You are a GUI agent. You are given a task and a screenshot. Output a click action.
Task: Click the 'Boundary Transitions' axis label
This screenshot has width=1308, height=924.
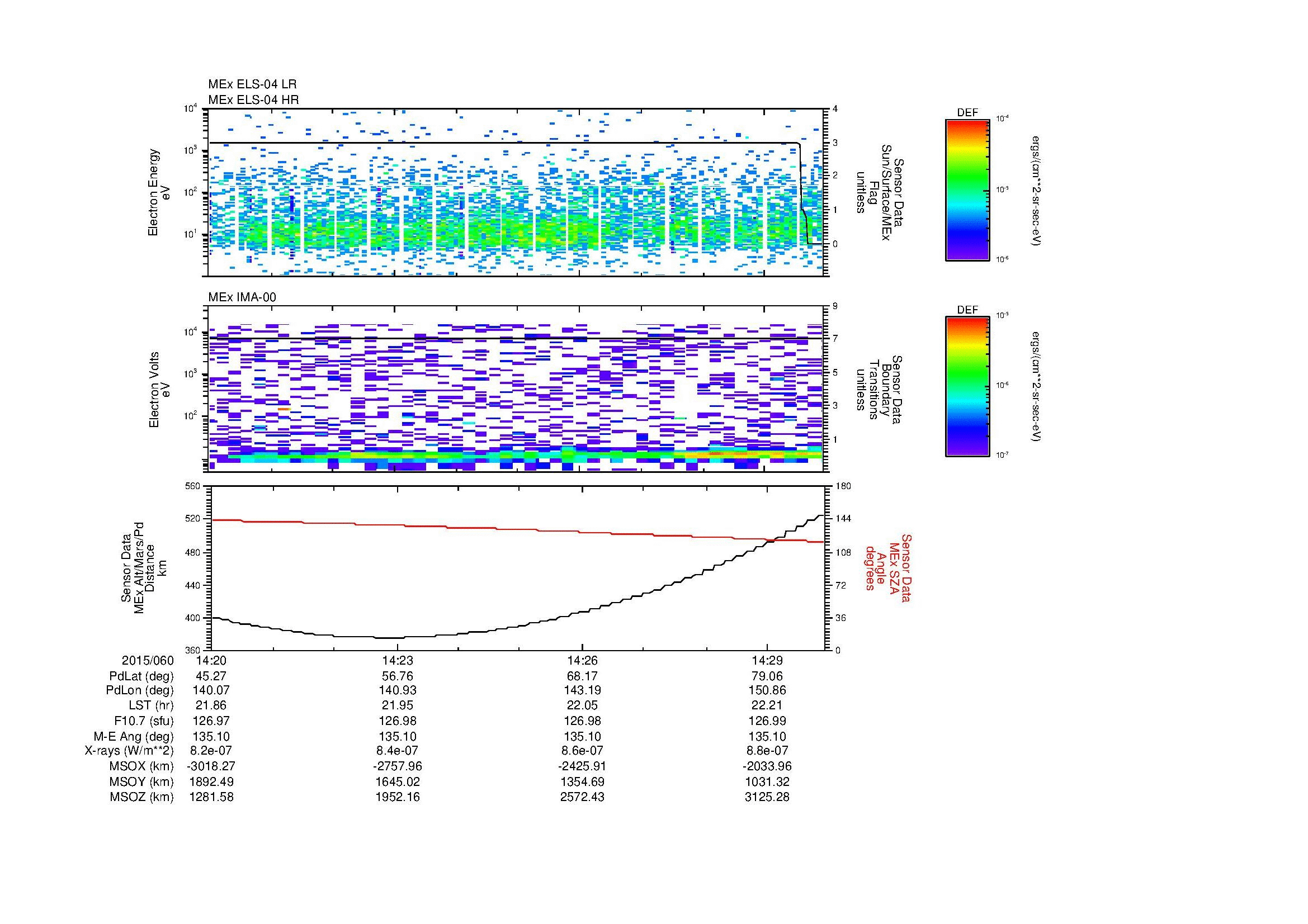point(879,390)
